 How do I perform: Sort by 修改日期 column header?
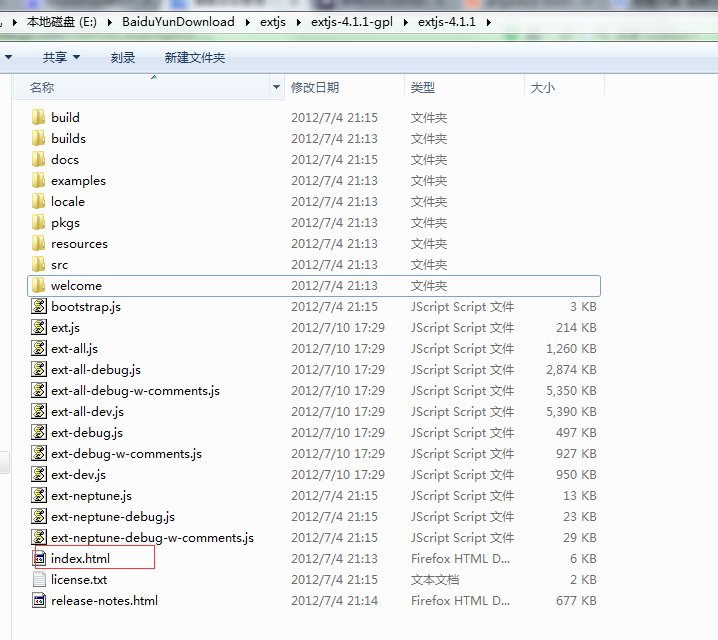tap(344, 87)
